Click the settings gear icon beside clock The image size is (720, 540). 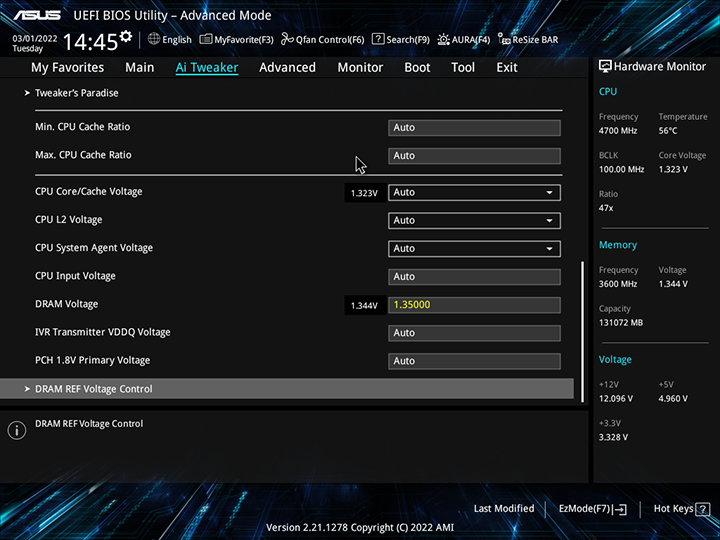click(126, 38)
